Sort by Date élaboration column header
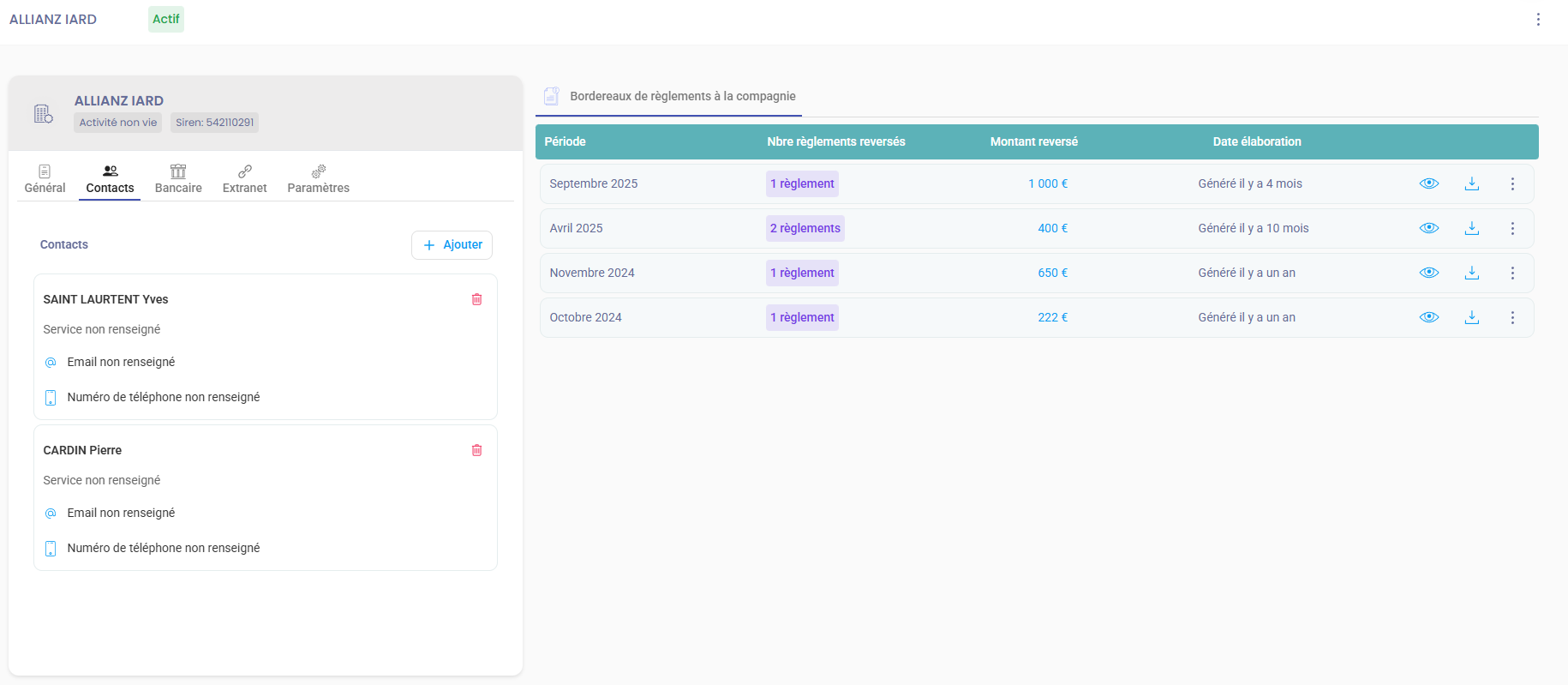 pyautogui.click(x=1257, y=141)
